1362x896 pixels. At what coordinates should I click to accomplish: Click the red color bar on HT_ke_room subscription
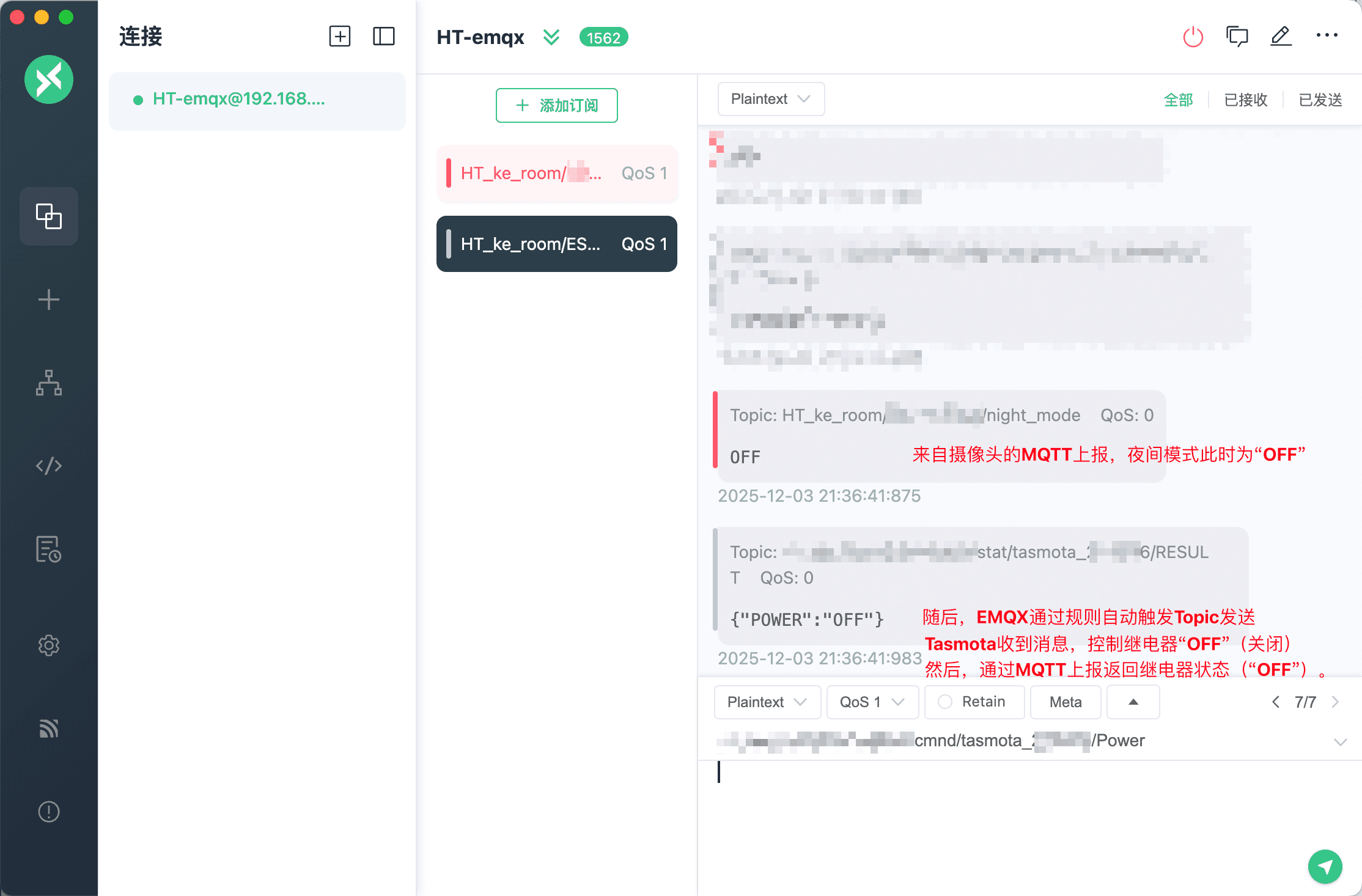pos(449,173)
